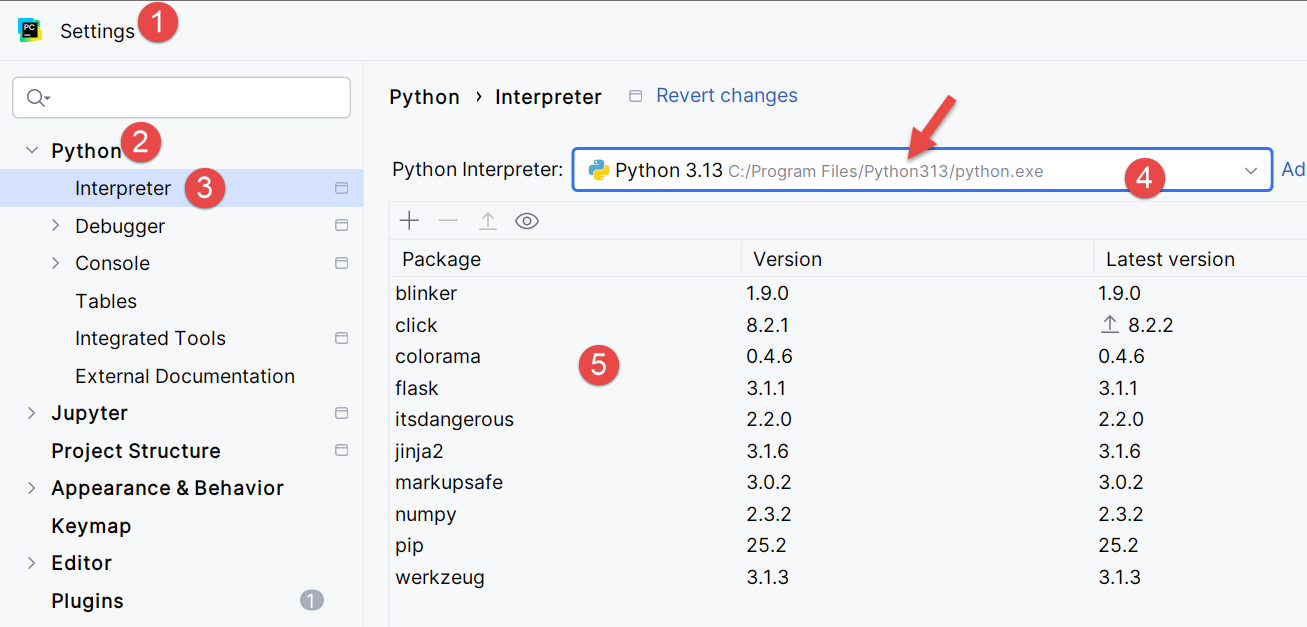Click the PyCharm logo icon
The height and width of the screenshot is (627, 1307).
[x=30, y=30]
